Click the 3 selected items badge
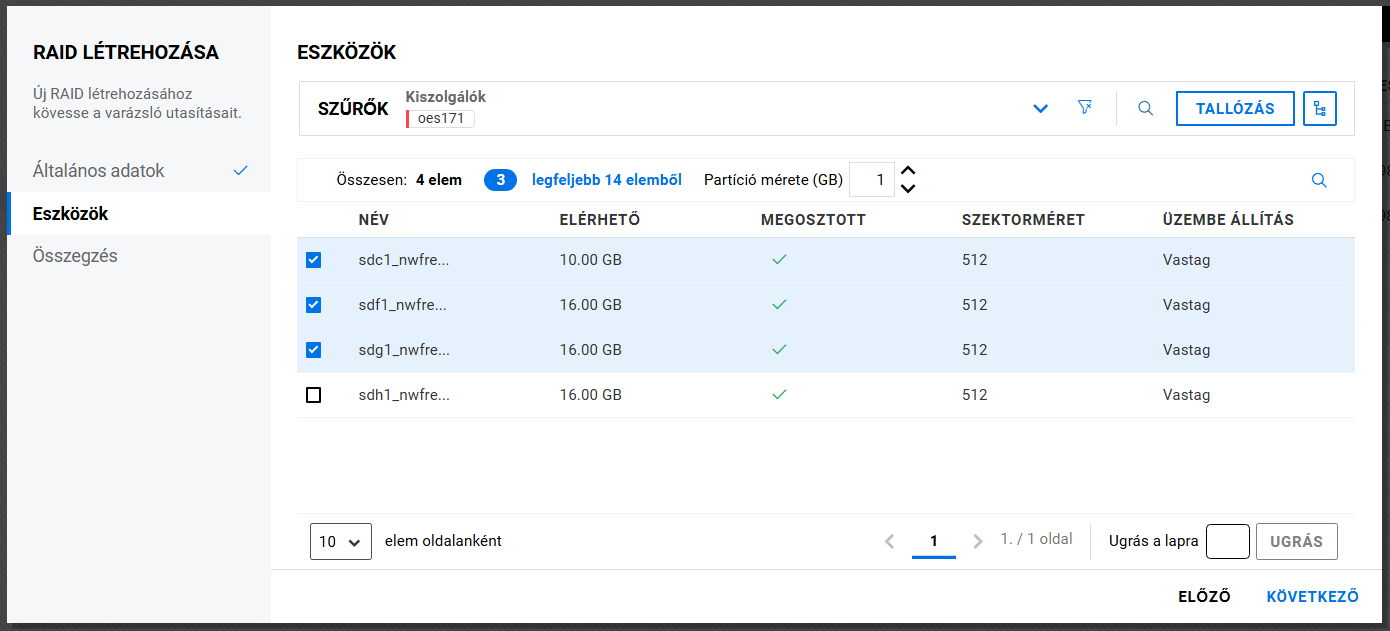Image resolution: width=1390 pixels, height=631 pixels. [x=500, y=180]
